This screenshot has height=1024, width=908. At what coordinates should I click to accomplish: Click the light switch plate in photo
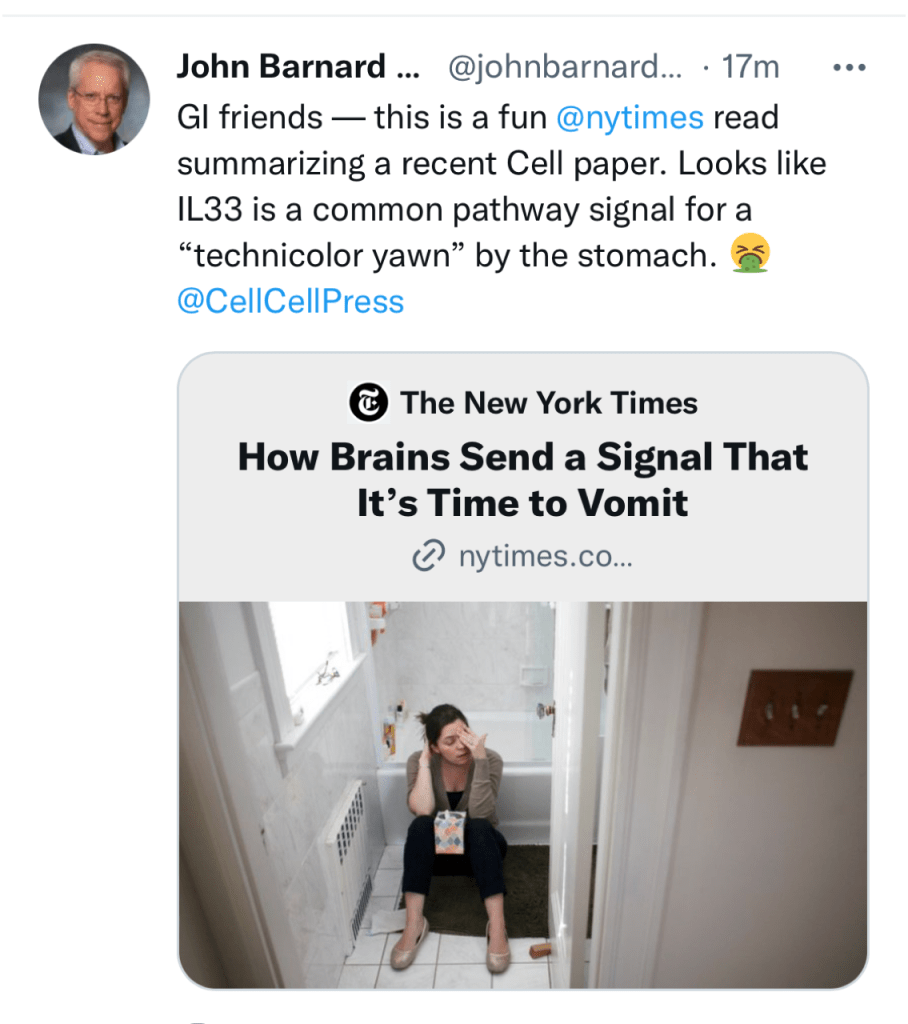pos(795,708)
